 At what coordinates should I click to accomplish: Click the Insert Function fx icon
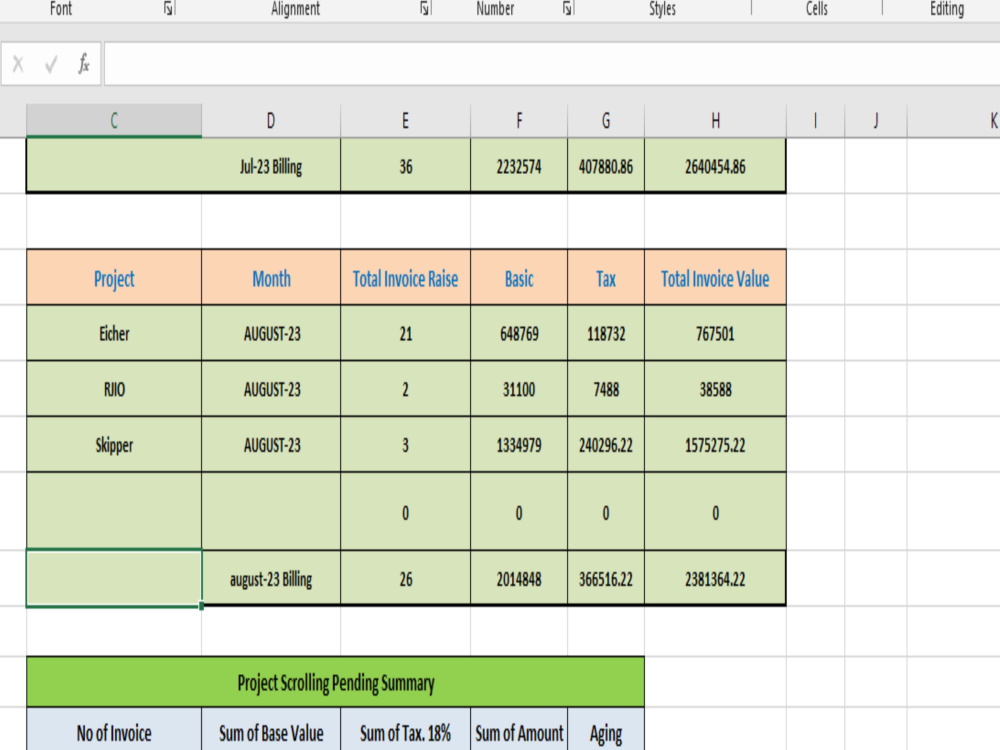pyautogui.click(x=84, y=64)
